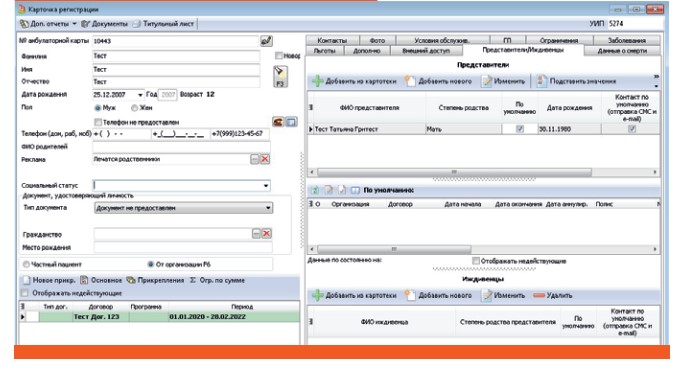The image size is (686, 373).
Task: Open the Доп. отчеты menu in toolbar
Action: [48, 24]
